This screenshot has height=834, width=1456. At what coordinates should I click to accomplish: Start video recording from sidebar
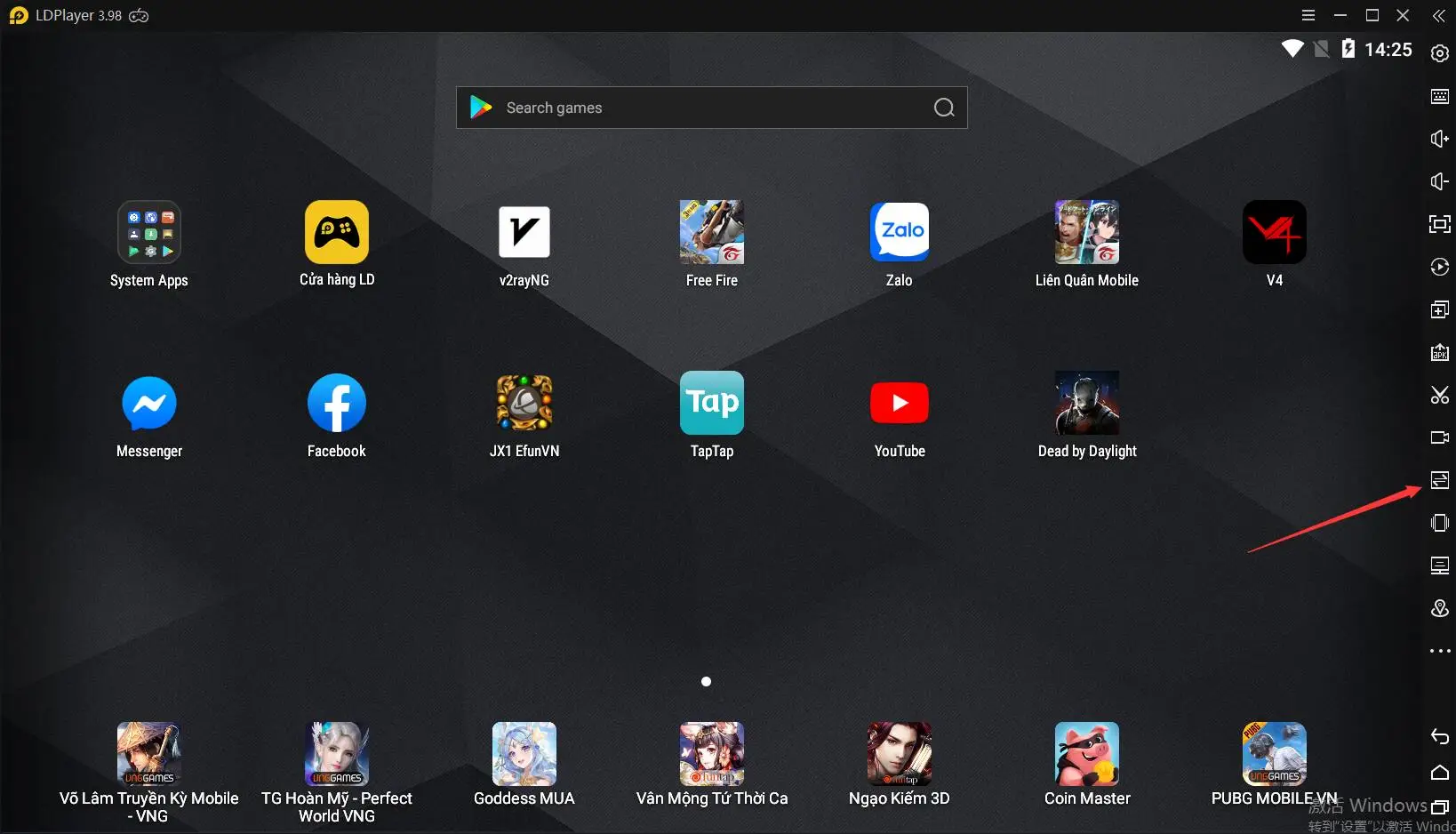pyautogui.click(x=1440, y=437)
